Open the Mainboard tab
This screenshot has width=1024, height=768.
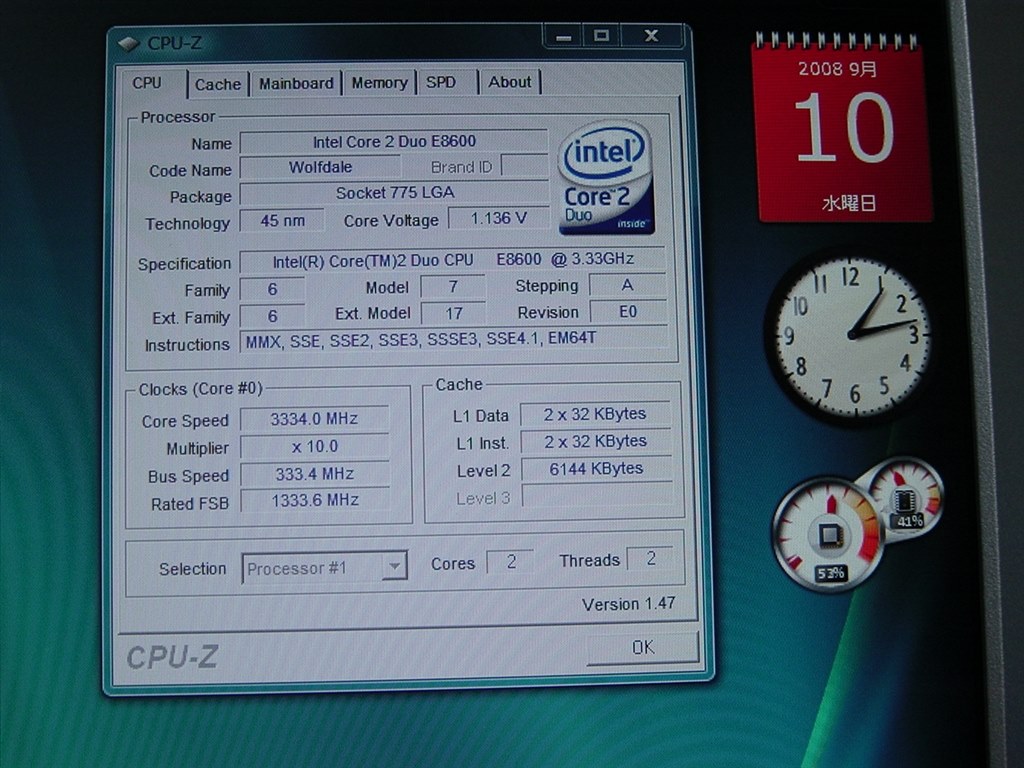pyautogui.click(x=296, y=84)
